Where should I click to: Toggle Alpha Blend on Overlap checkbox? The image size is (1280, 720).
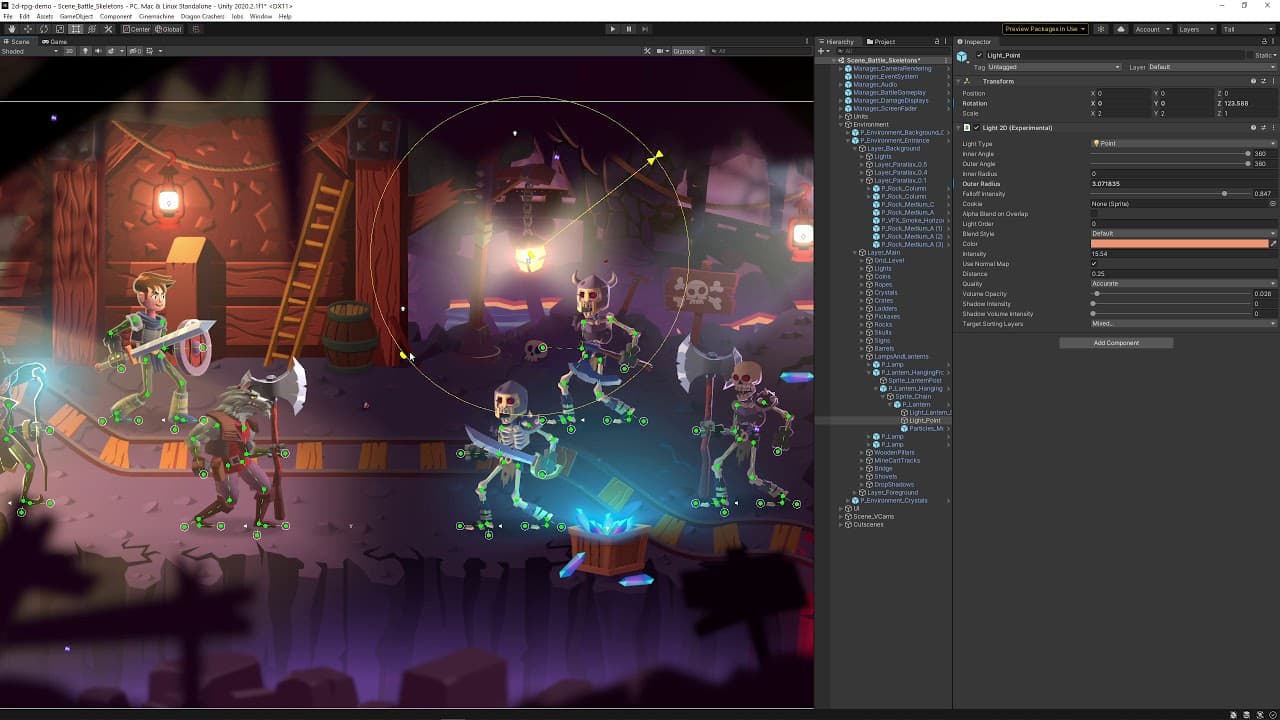[1095, 214]
